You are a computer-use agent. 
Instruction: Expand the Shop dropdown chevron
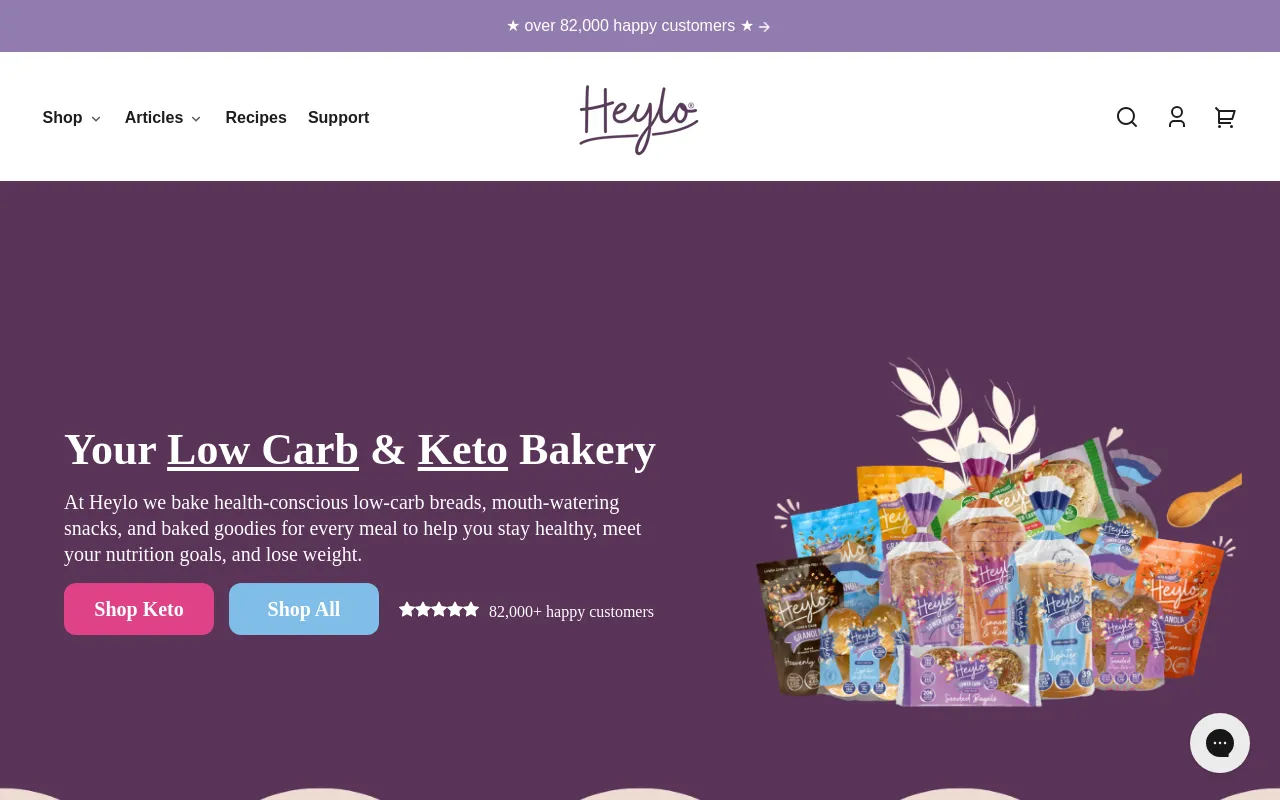pos(96,119)
